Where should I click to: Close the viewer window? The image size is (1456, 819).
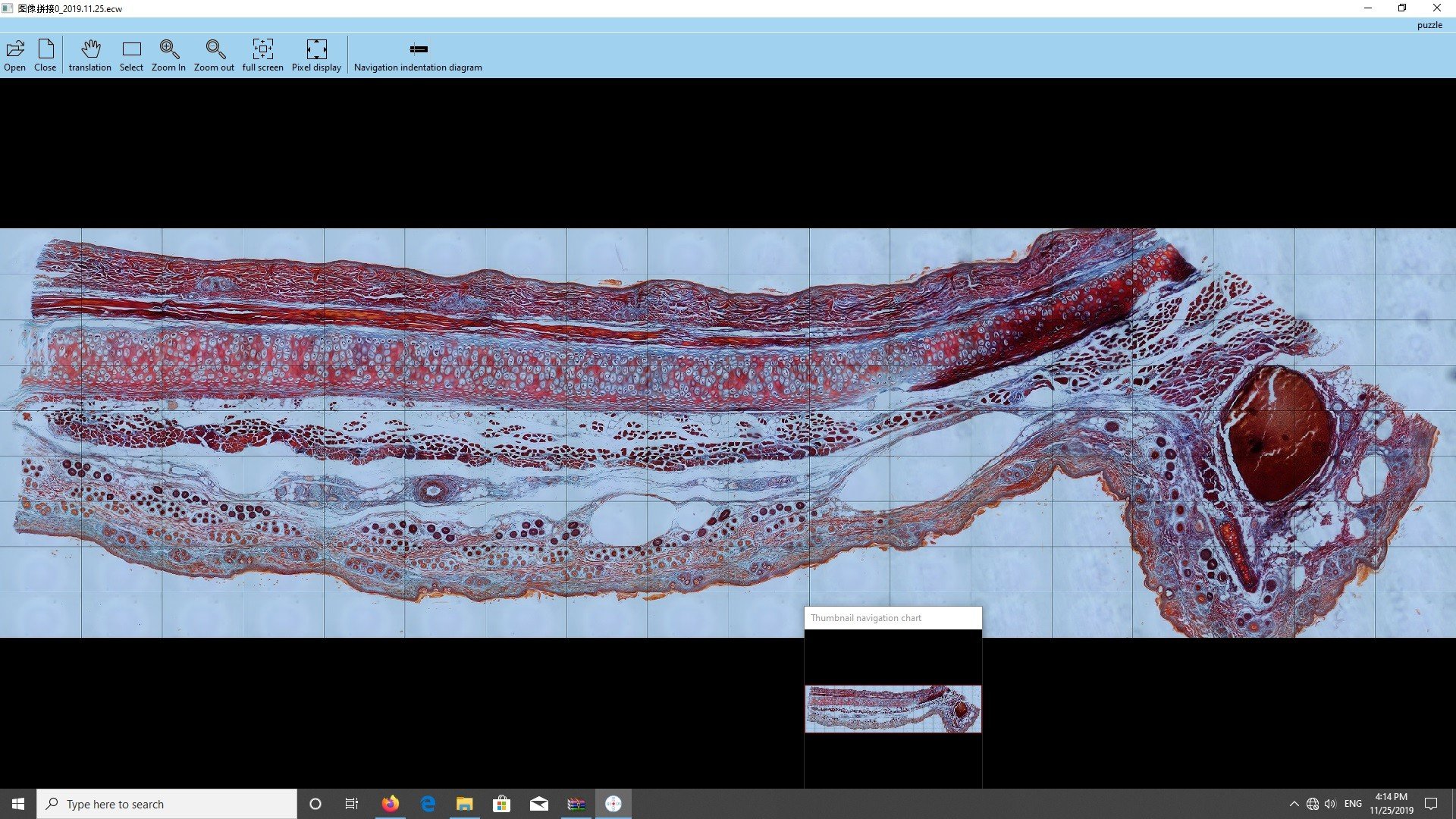click(1437, 8)
